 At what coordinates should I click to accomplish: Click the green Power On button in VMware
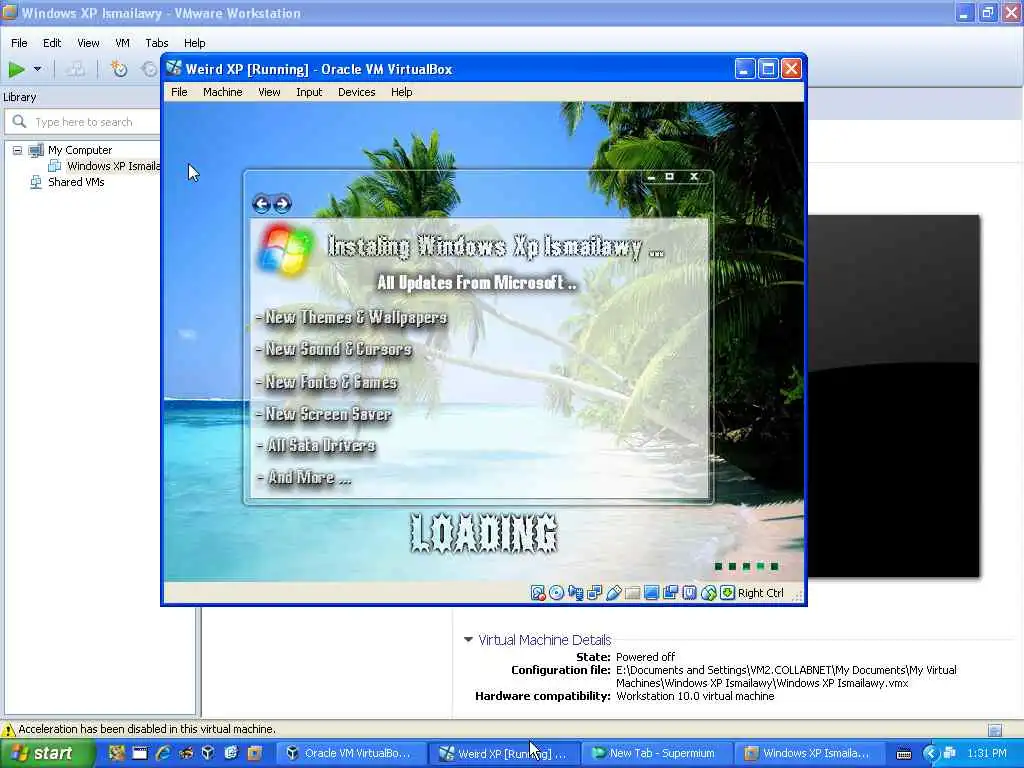(16, 69)
